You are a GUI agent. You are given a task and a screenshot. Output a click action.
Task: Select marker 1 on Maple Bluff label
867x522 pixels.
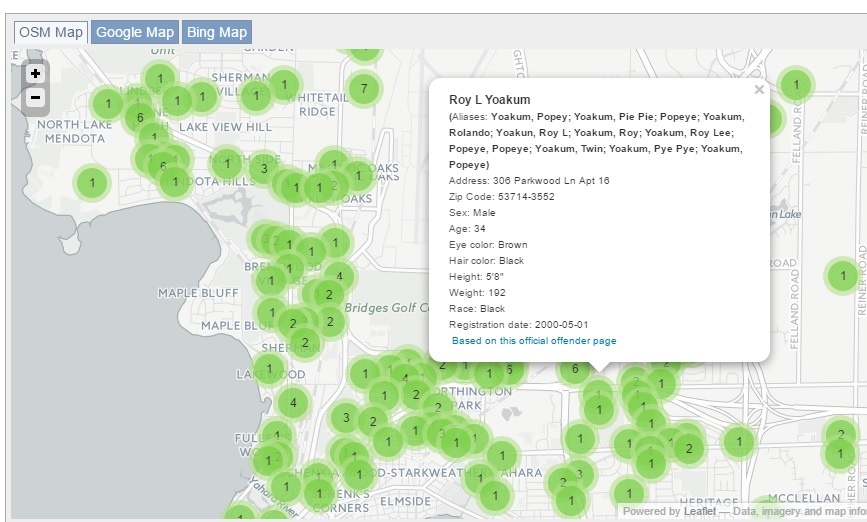(271, 313)
